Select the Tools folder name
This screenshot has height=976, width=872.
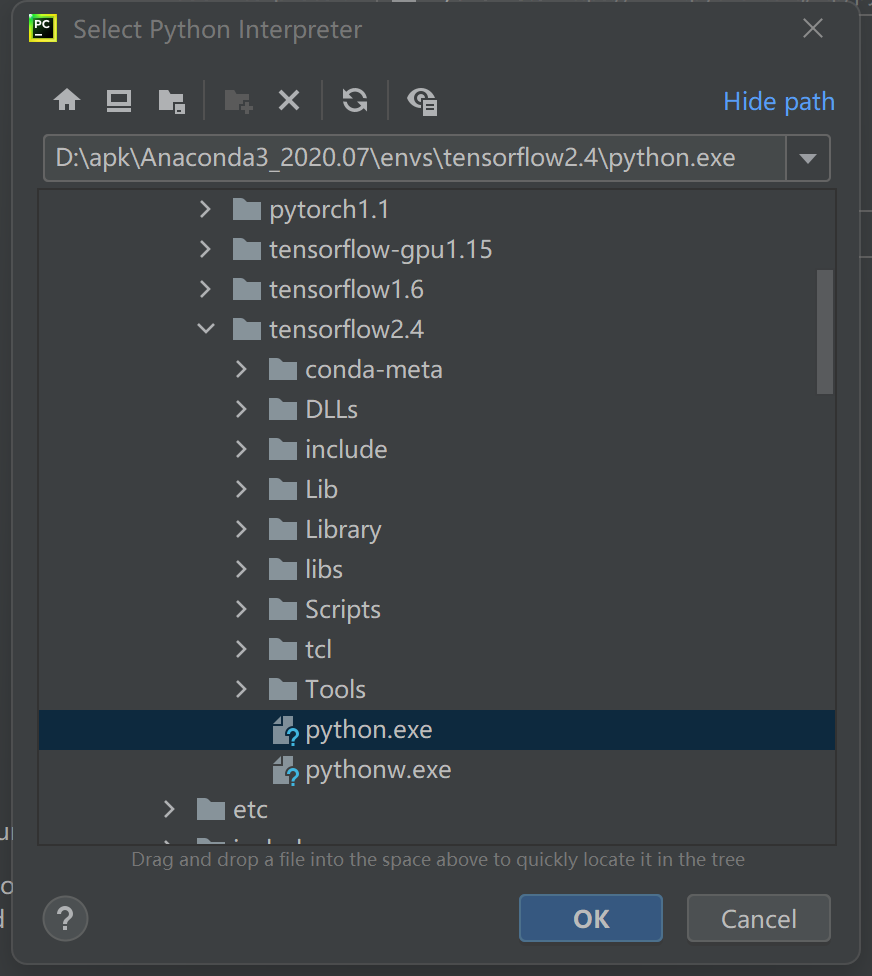[335, 690]
